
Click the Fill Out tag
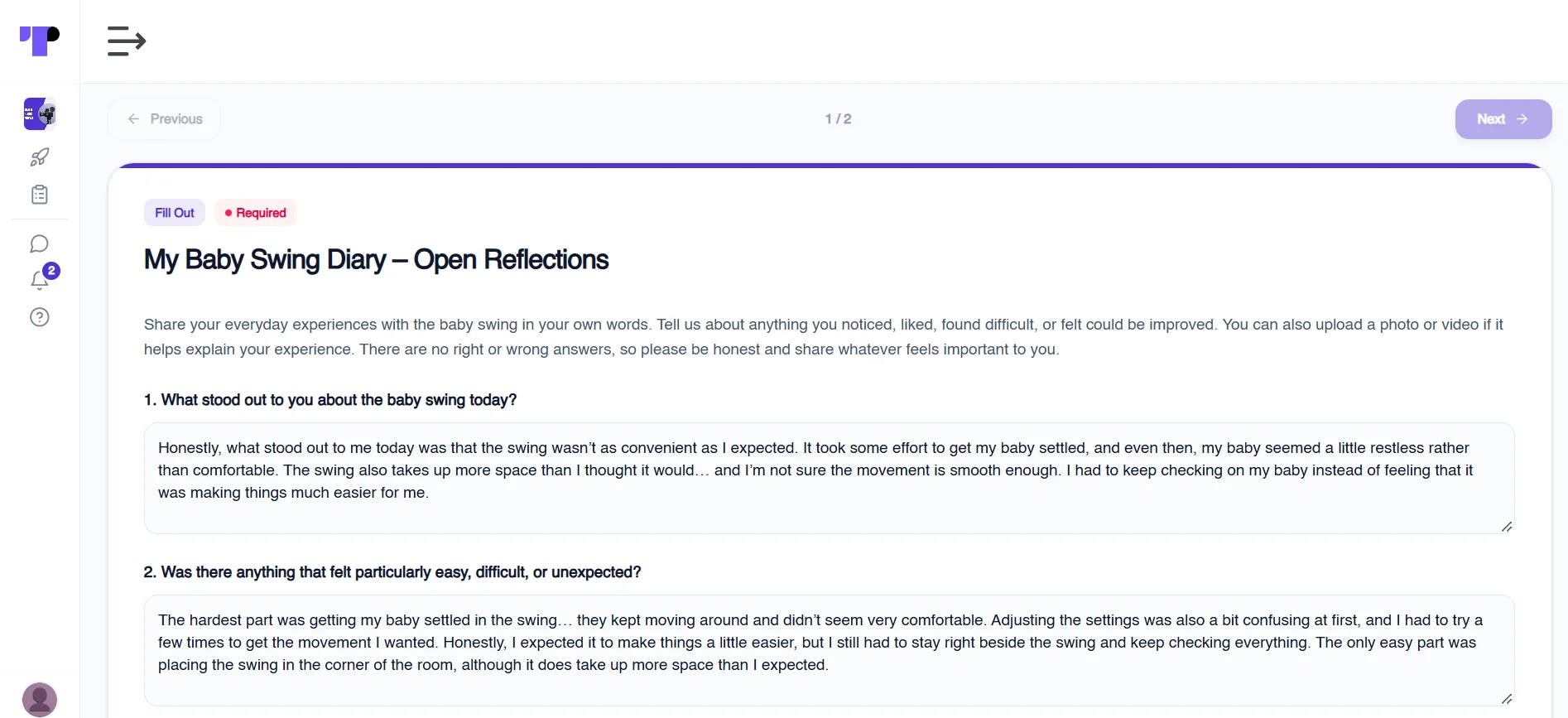tap(175, 213)
